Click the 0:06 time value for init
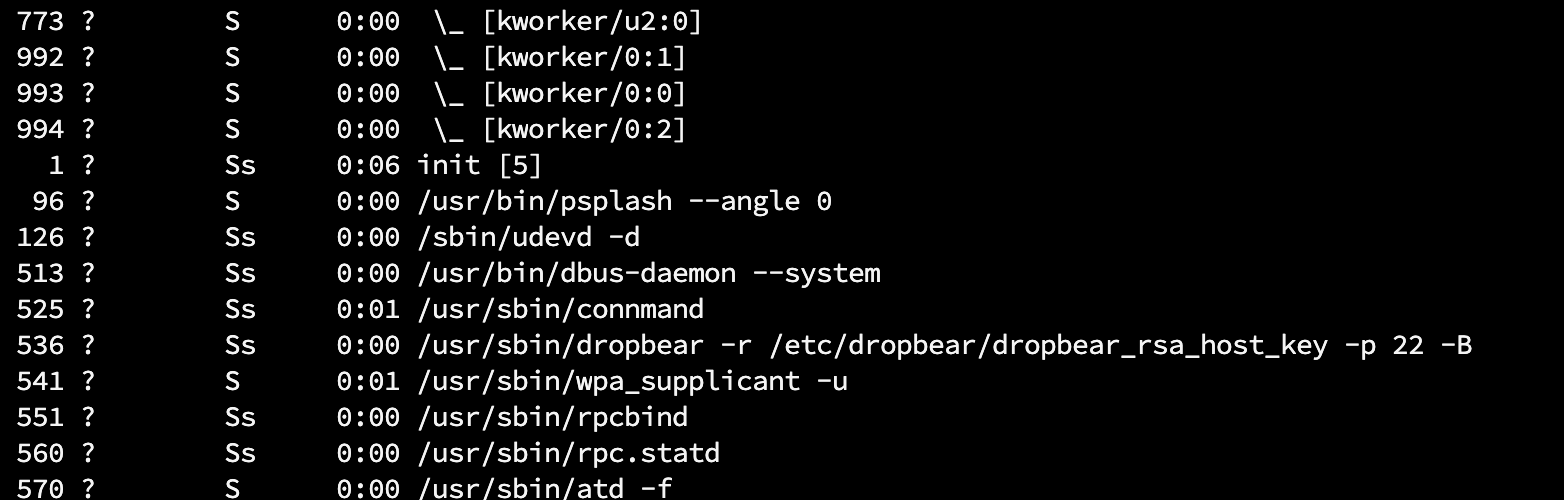The width and height of the screenshot is (1564, 500). click(x=368, y=165)
